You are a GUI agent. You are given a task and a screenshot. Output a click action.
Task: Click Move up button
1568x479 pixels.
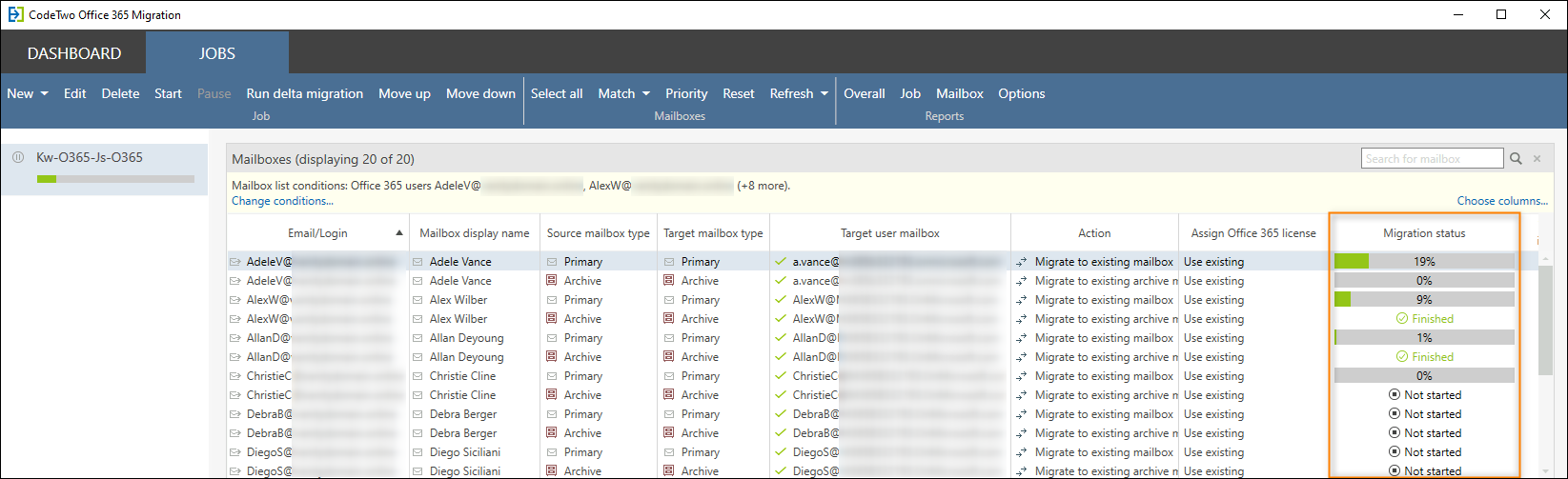click(404, 93)
